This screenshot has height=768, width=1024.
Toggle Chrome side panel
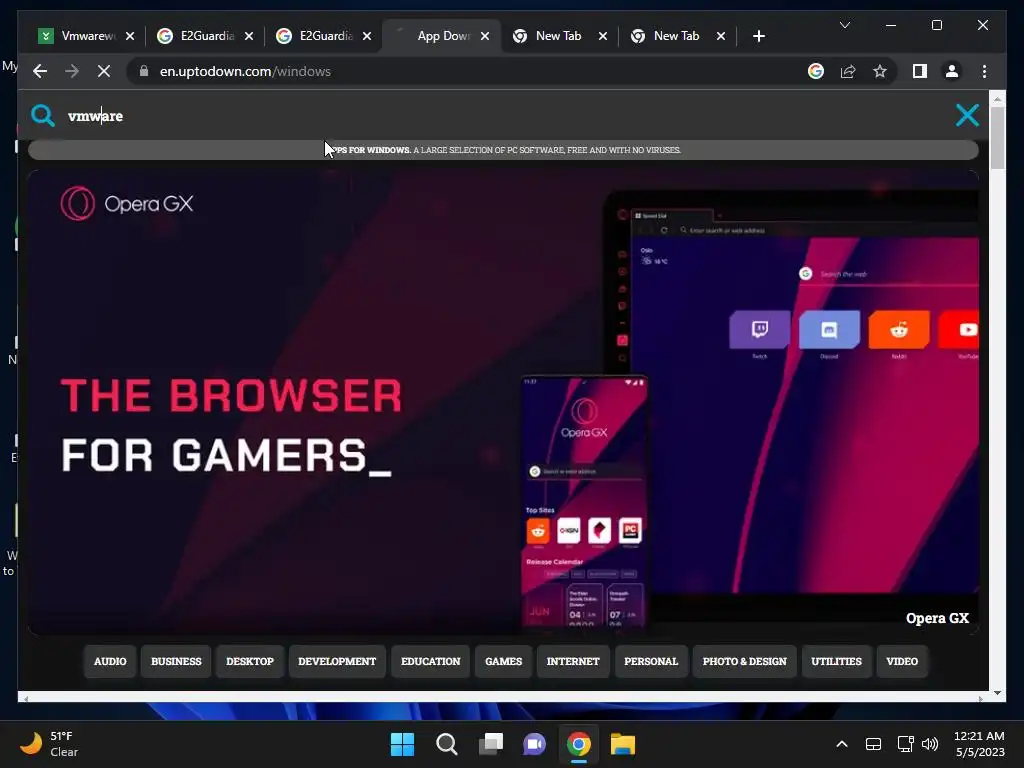click(x=920, y=71)
